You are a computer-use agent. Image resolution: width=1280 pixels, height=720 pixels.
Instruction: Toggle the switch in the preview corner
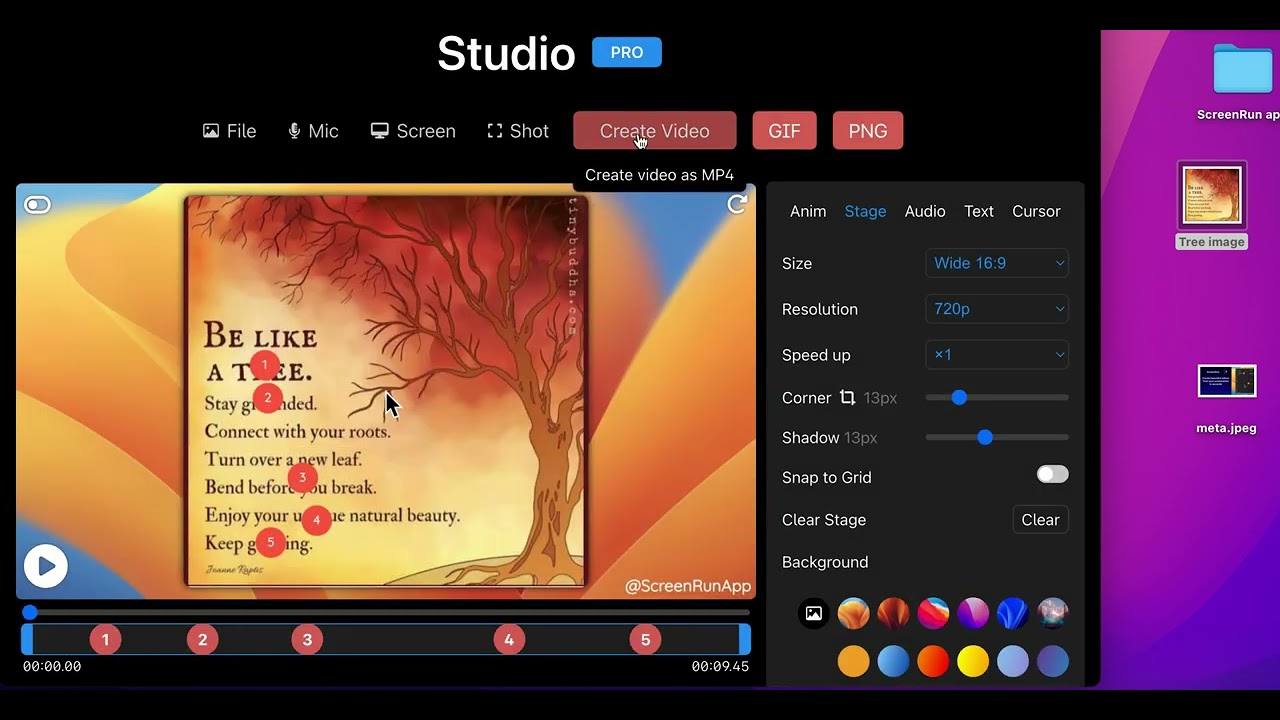pos(37,205)
